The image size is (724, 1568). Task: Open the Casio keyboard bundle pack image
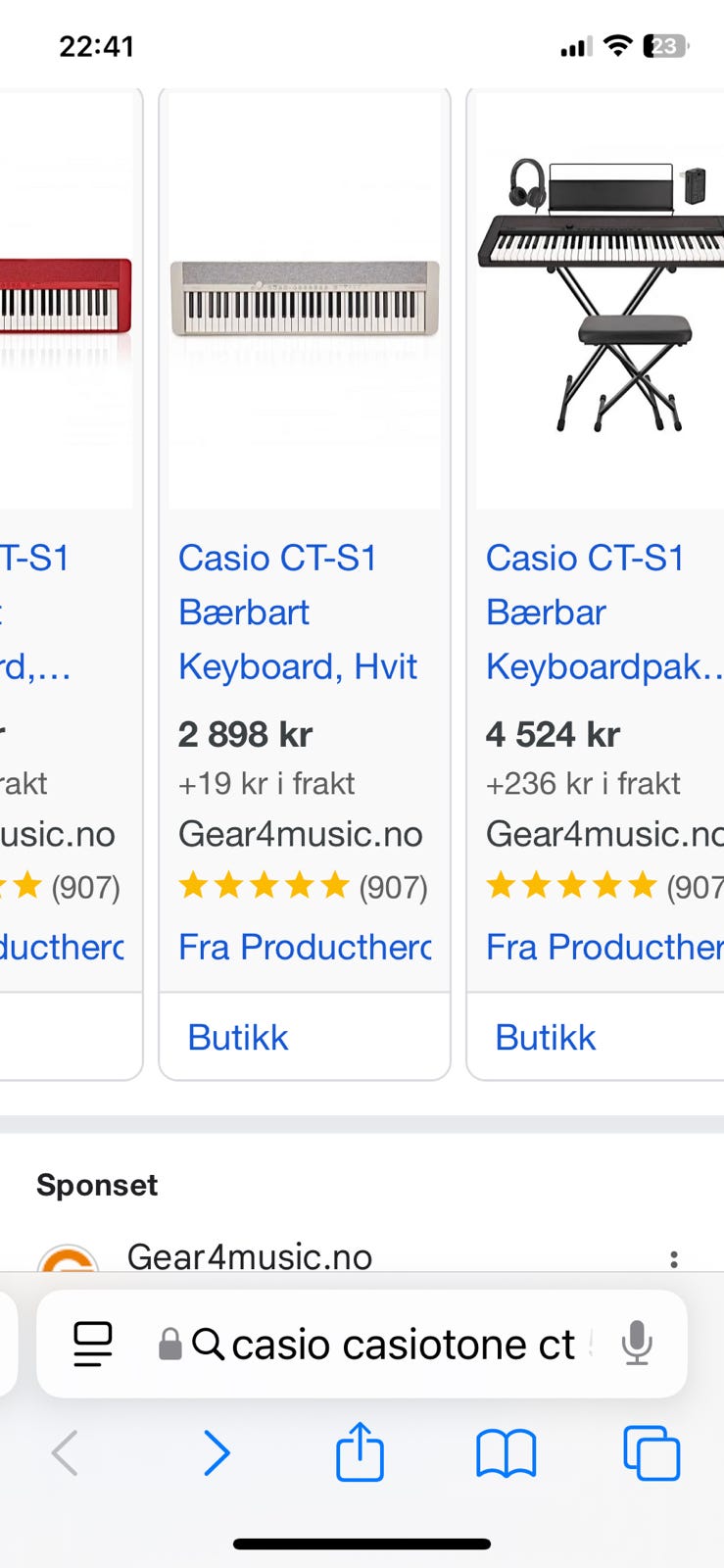[602, 294]
